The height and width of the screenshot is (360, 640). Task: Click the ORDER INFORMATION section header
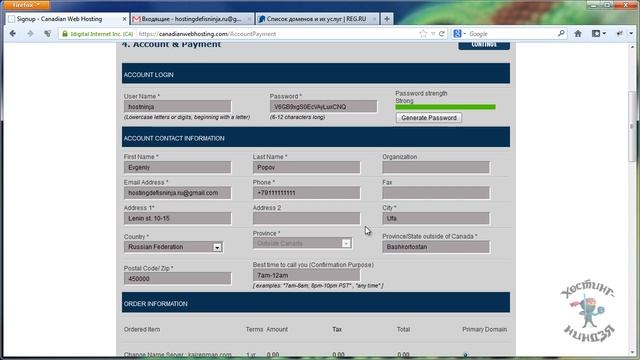click(316, 303)
